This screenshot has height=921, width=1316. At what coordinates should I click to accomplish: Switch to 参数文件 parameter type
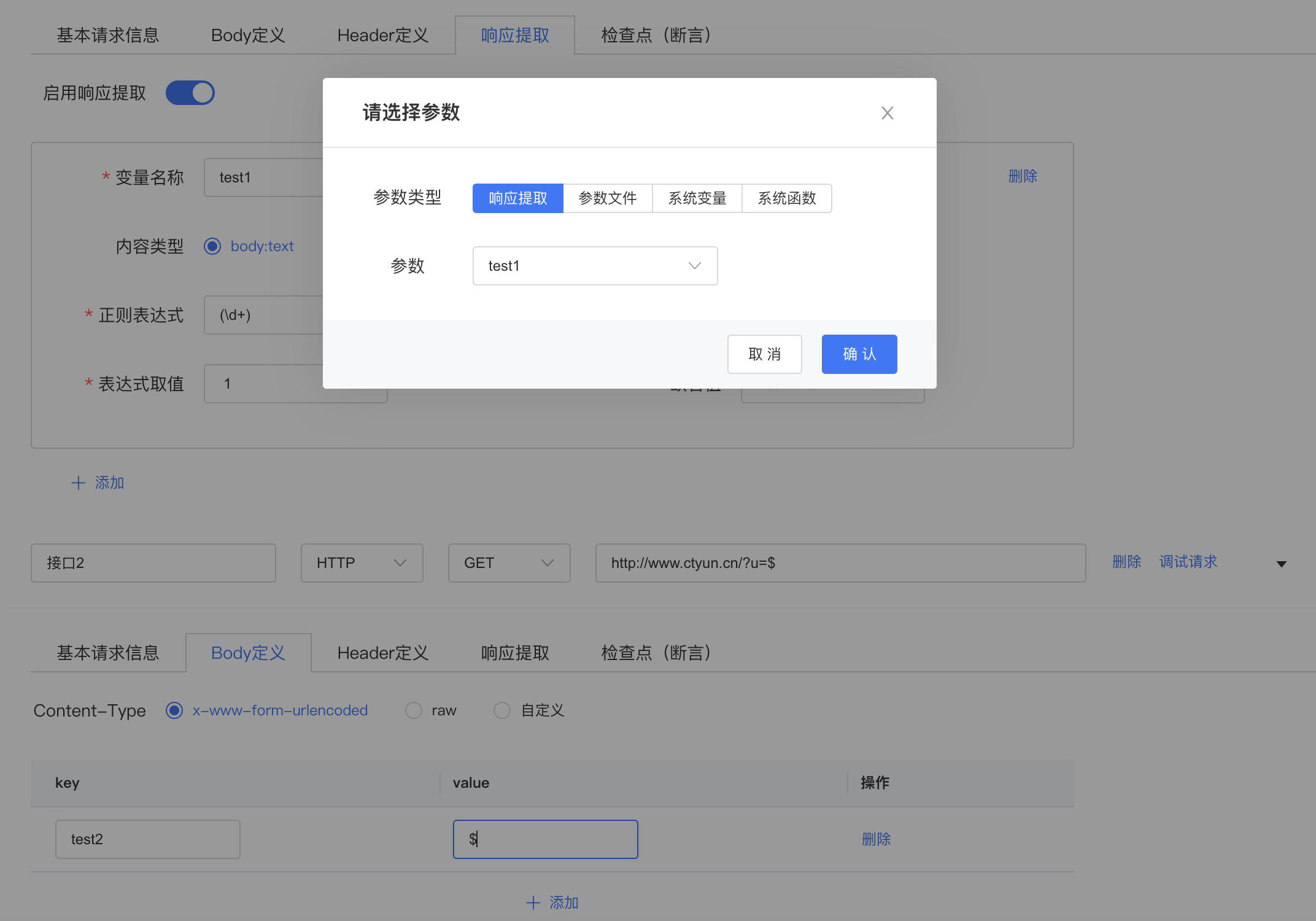[607, 198]
